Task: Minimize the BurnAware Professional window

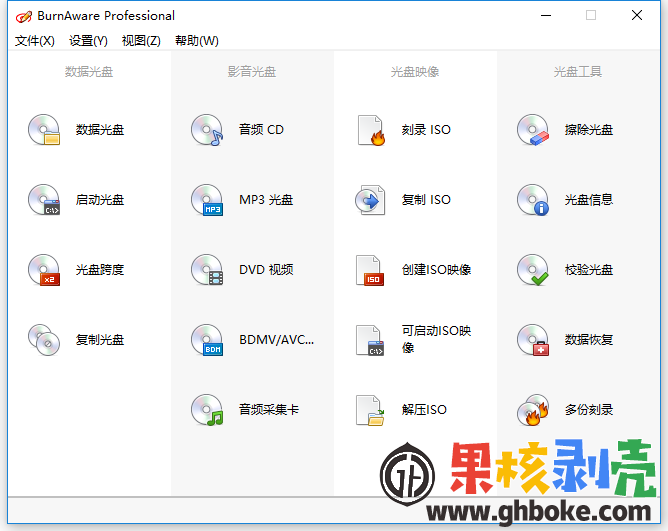Action: [x=546, y=16]
